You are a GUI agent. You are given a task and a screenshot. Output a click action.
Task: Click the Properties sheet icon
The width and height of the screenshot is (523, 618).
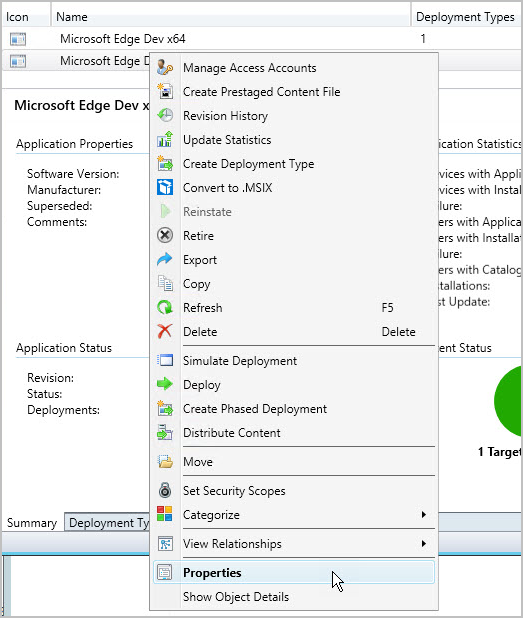point(165,572)
